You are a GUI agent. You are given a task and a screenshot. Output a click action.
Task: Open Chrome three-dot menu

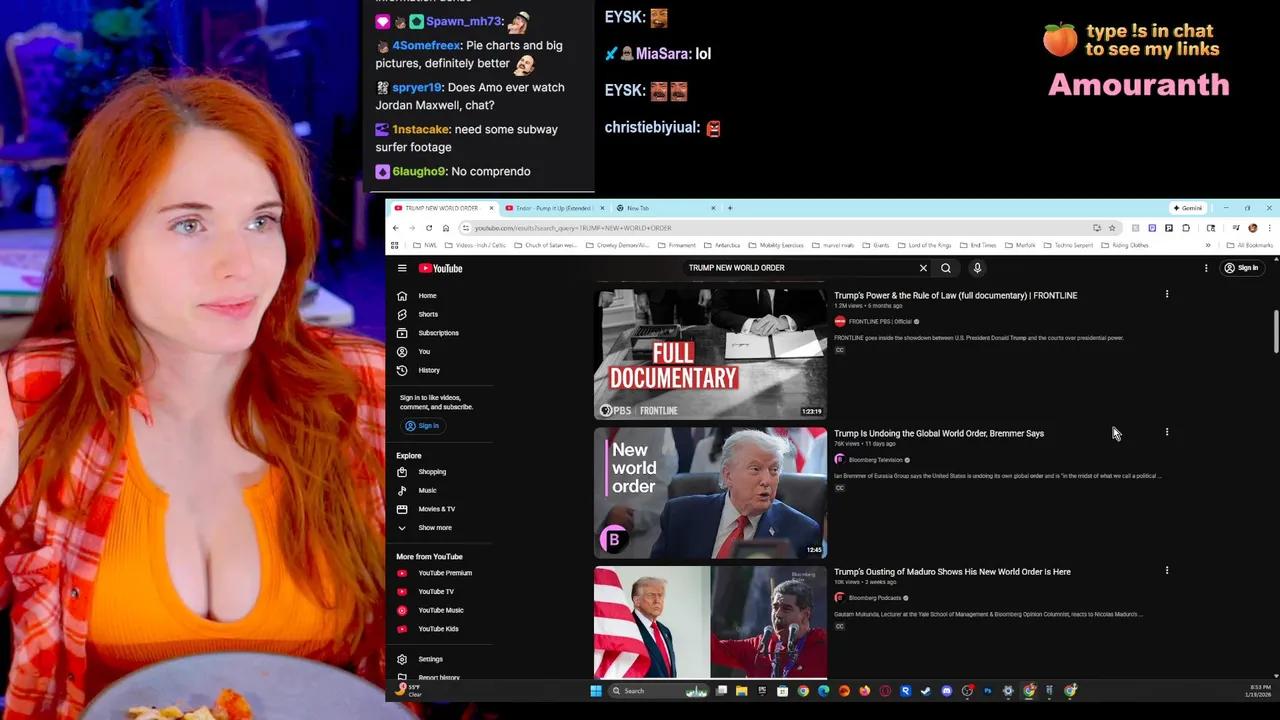coord(1270,228)
